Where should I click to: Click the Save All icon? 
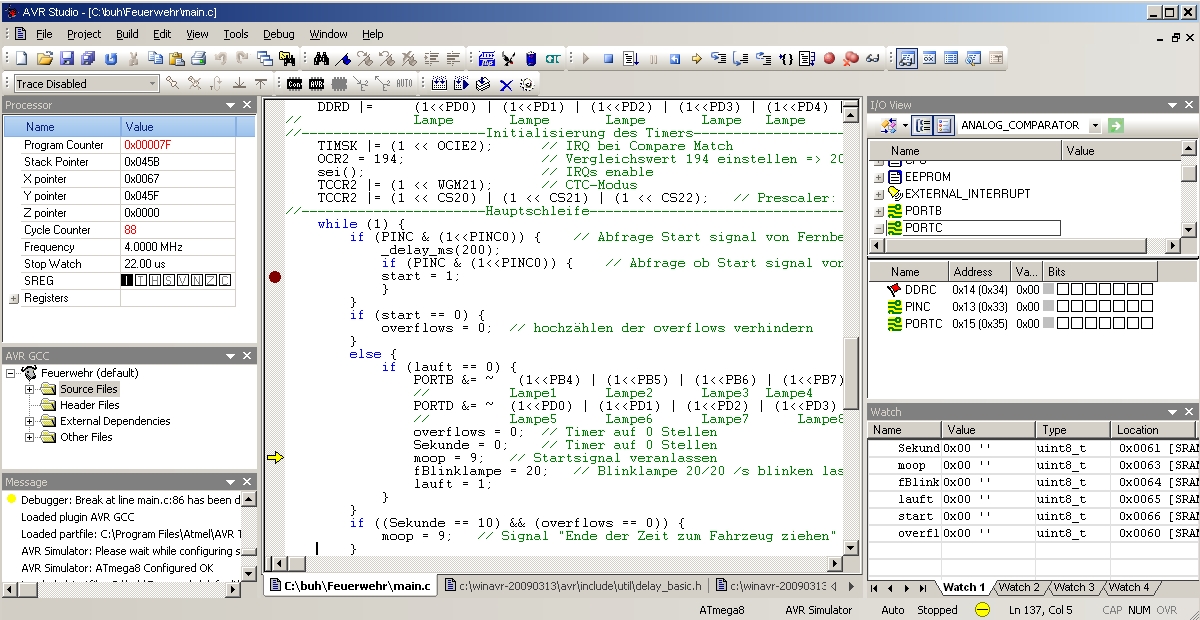pyautogui.click(x=88, y=58)
